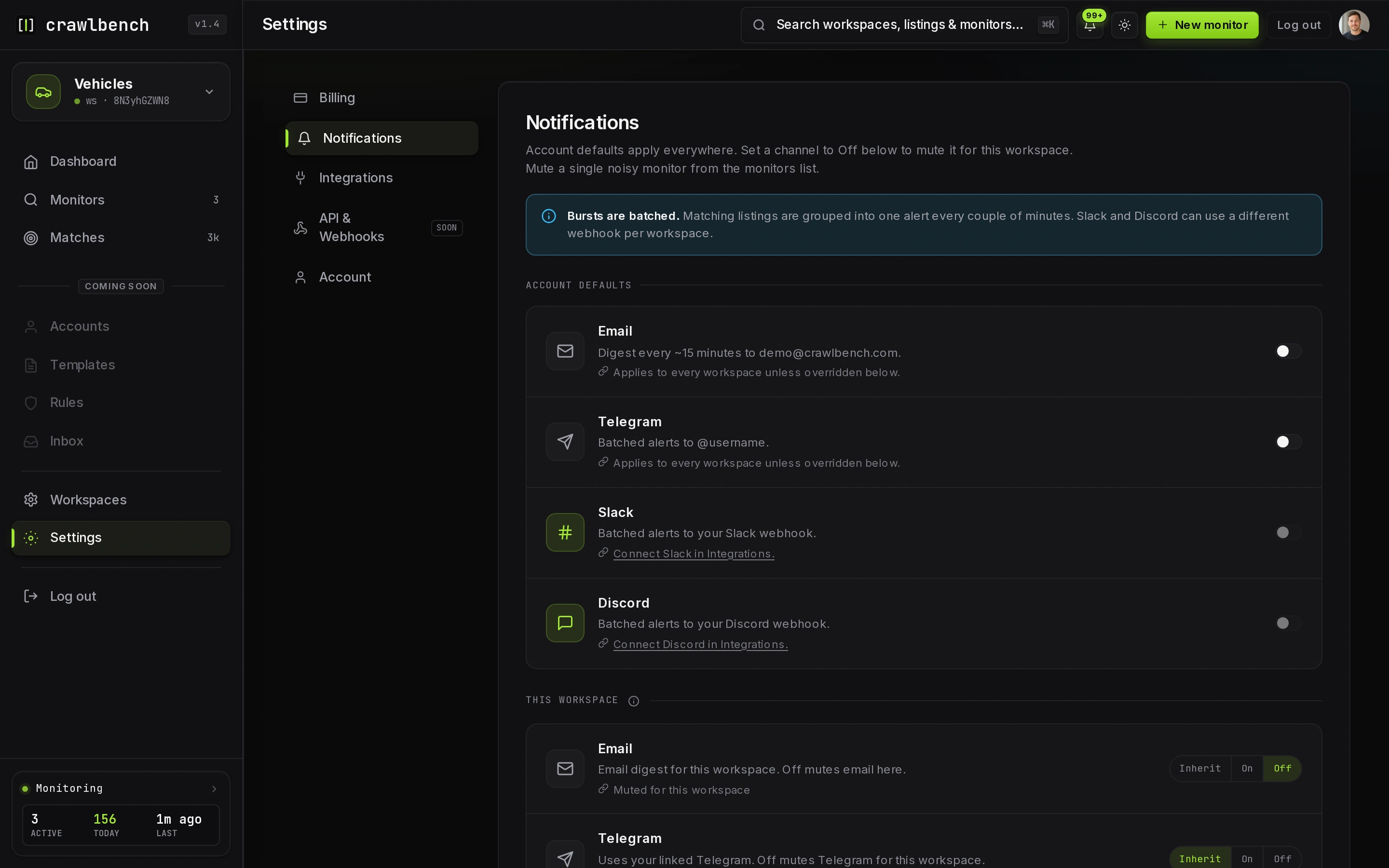Click the Notifications bell icon in settings nav
The image size is (1389, 868).
[304, 138]
